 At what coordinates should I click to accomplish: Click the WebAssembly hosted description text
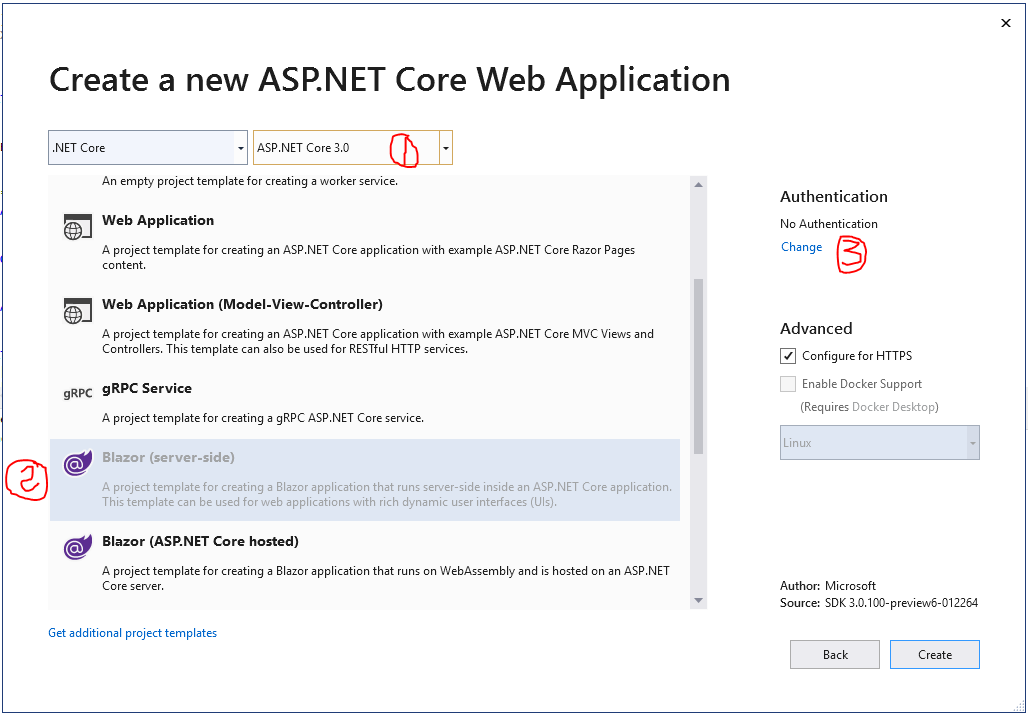point(386,578)
